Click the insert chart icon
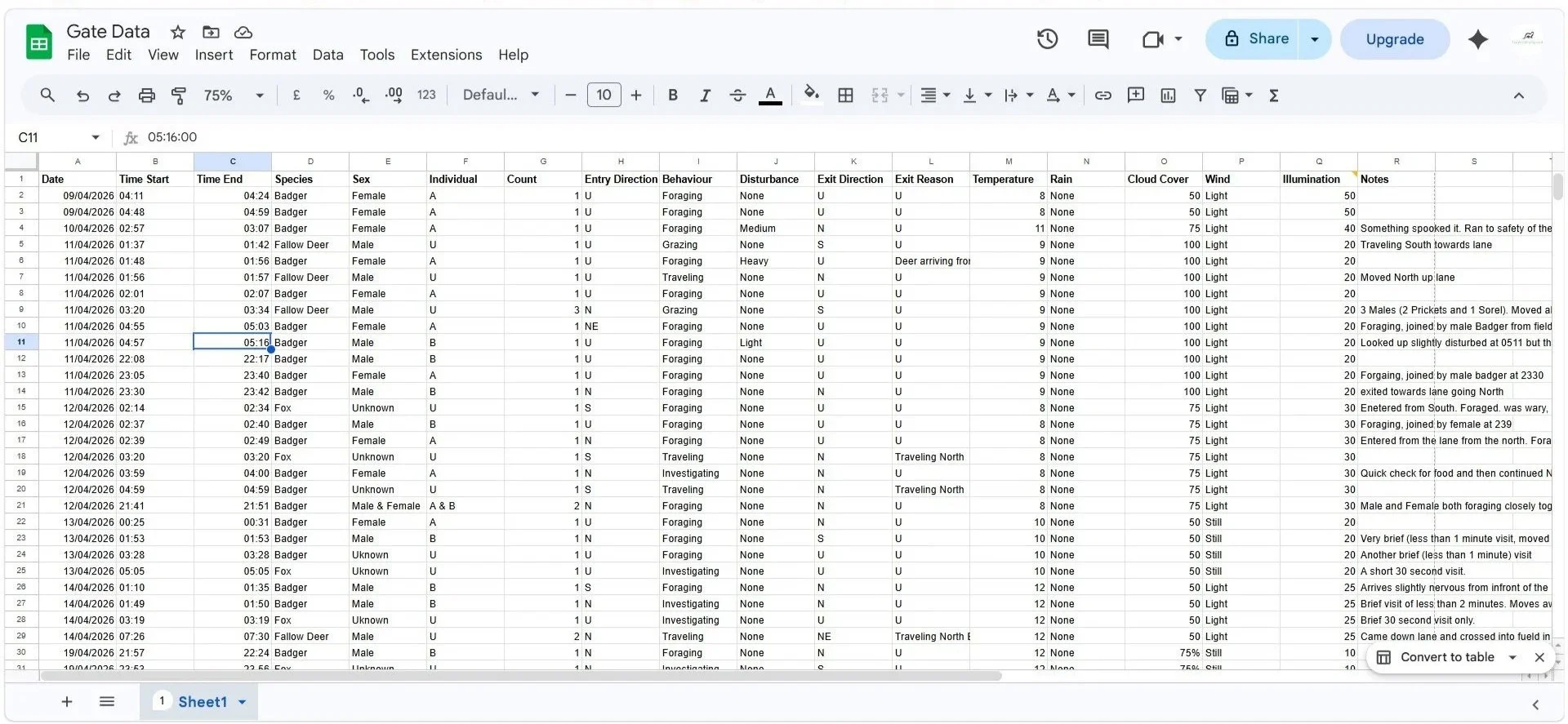 pyautogui.click(x=1168, y=95)
